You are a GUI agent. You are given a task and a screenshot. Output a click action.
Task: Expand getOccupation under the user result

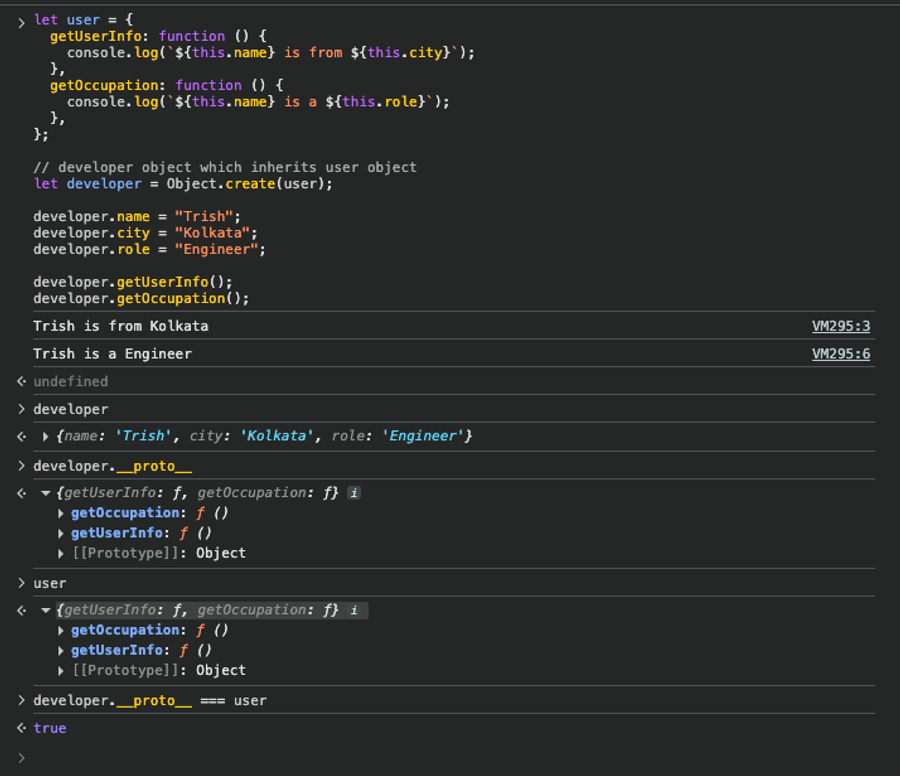pos(62,630)
